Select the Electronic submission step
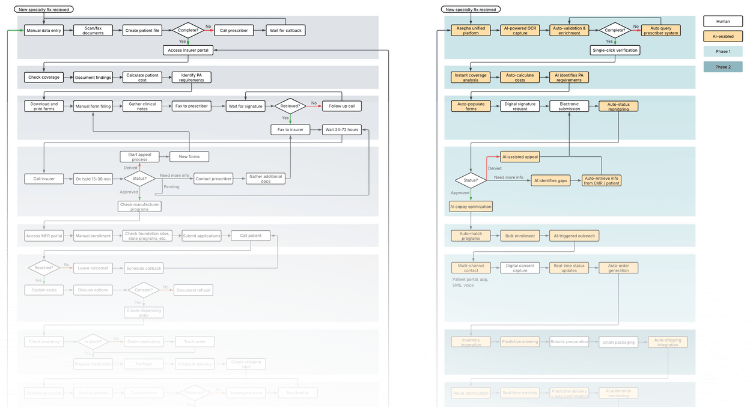This screenshot has height=407, width=750. pos(571,105)
